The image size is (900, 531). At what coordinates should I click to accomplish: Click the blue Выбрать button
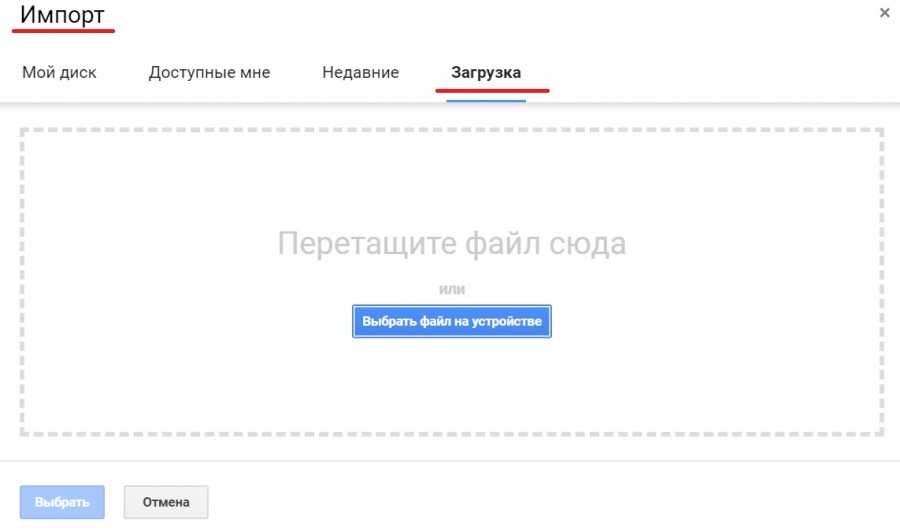(x=62, y=502)
